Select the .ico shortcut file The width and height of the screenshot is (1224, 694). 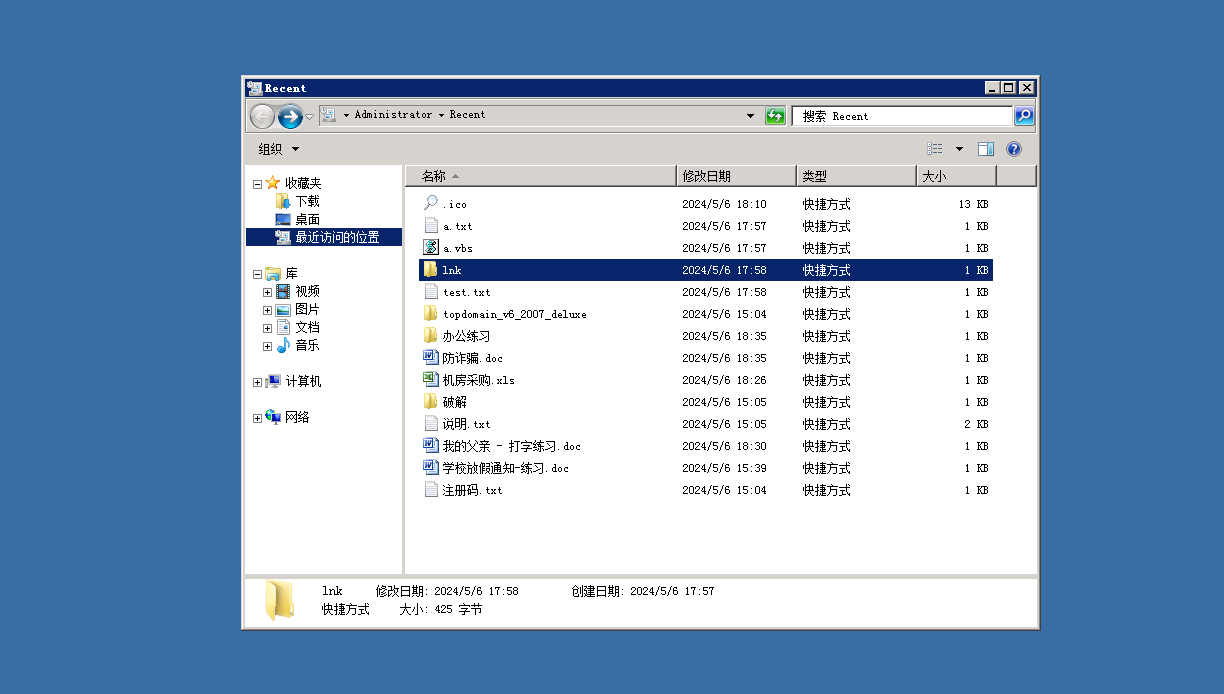coord(454,204)
